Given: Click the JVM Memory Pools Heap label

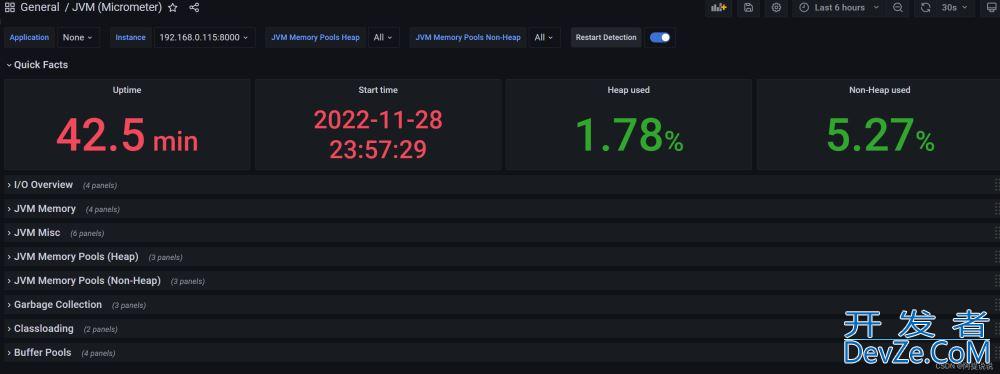Looking at the screenshot, I should [316, 37].
